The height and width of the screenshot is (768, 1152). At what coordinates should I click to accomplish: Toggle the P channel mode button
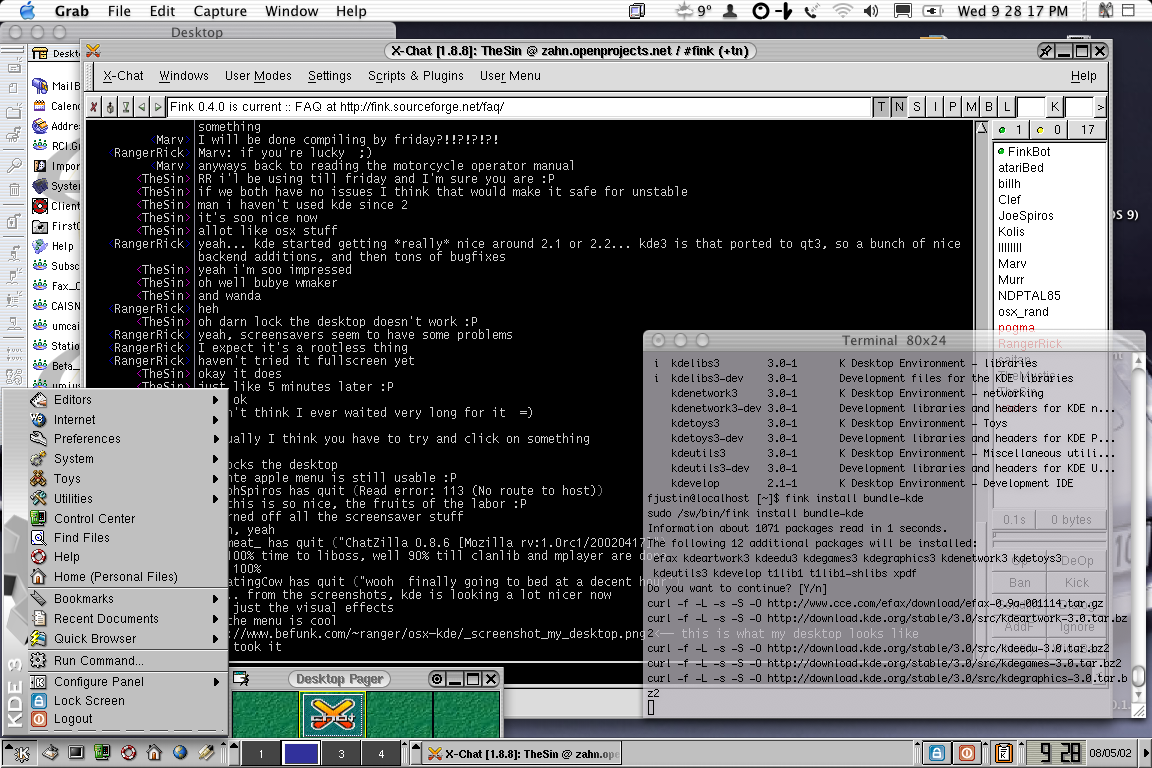(x=953, y=107)
